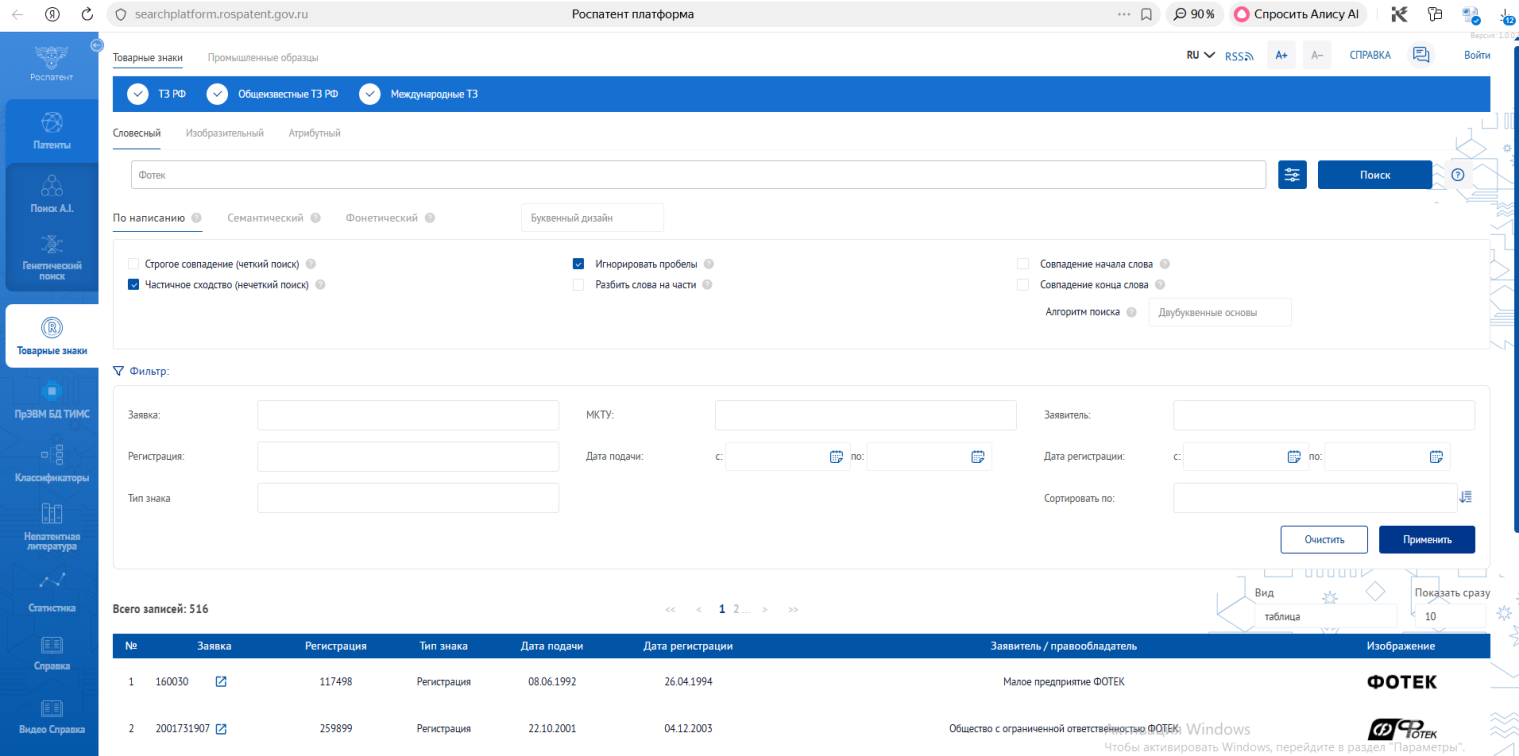Select the Семантический search mode
The image size is (1519, 756).
[x=265, y=218]
